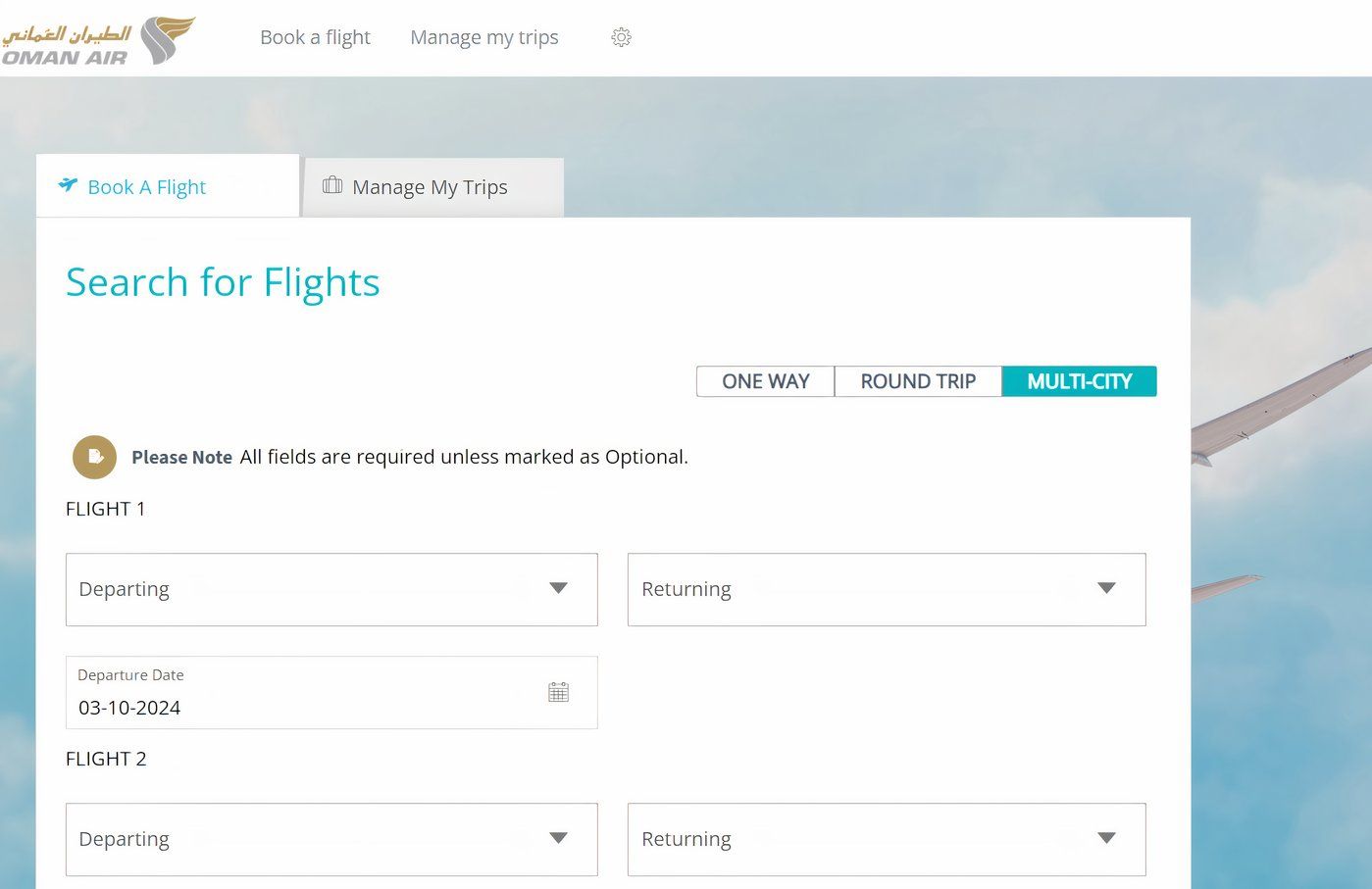Image resolution: width=1372 pixels, height=889 pixels.
Task: Click Book a flight in top navigation
Action: click(315, 37)
